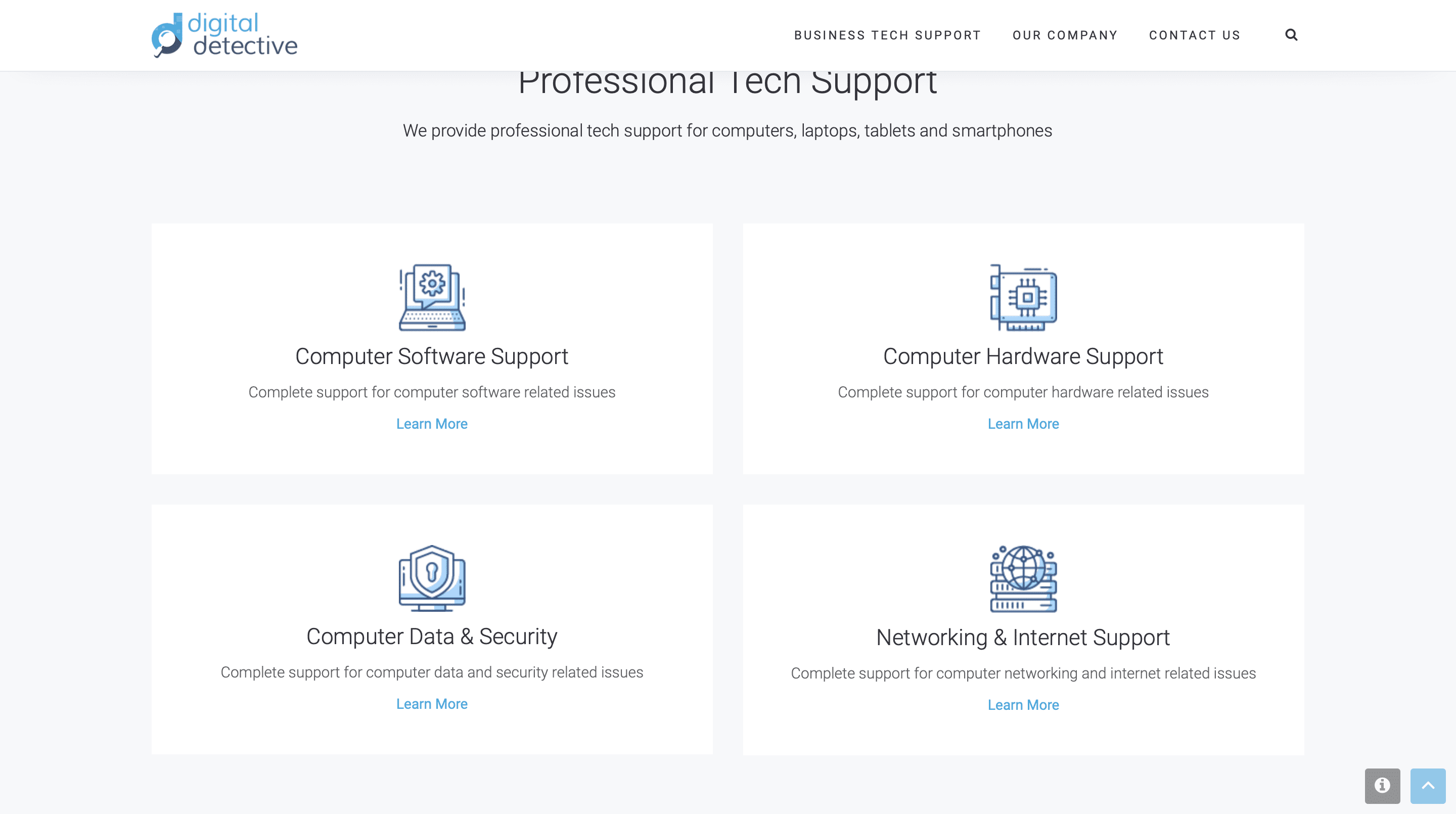Click Computer Data & Security heading
This screenshot has height=814, width=1456.
[432, 637]
